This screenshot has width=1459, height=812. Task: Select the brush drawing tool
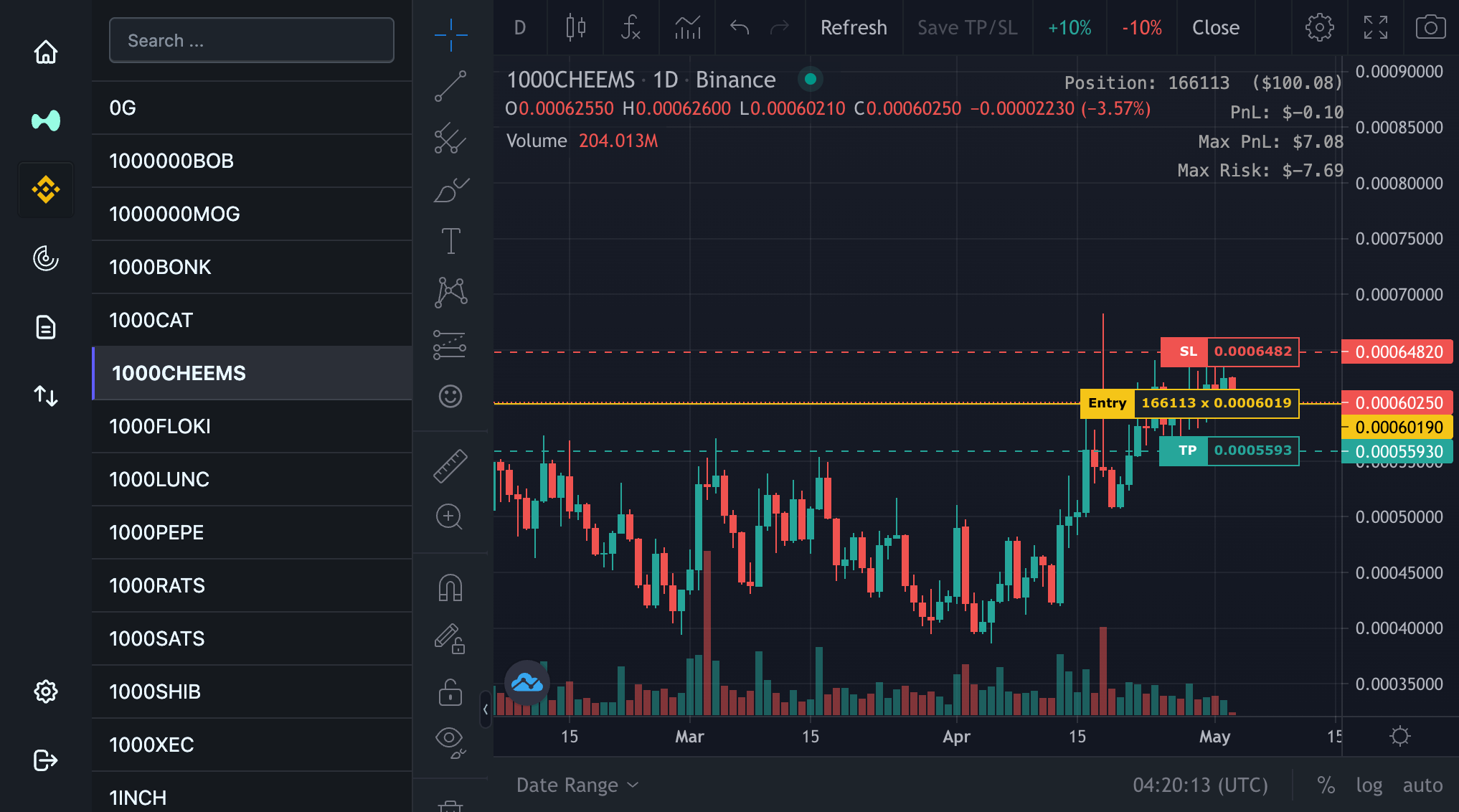450,189
